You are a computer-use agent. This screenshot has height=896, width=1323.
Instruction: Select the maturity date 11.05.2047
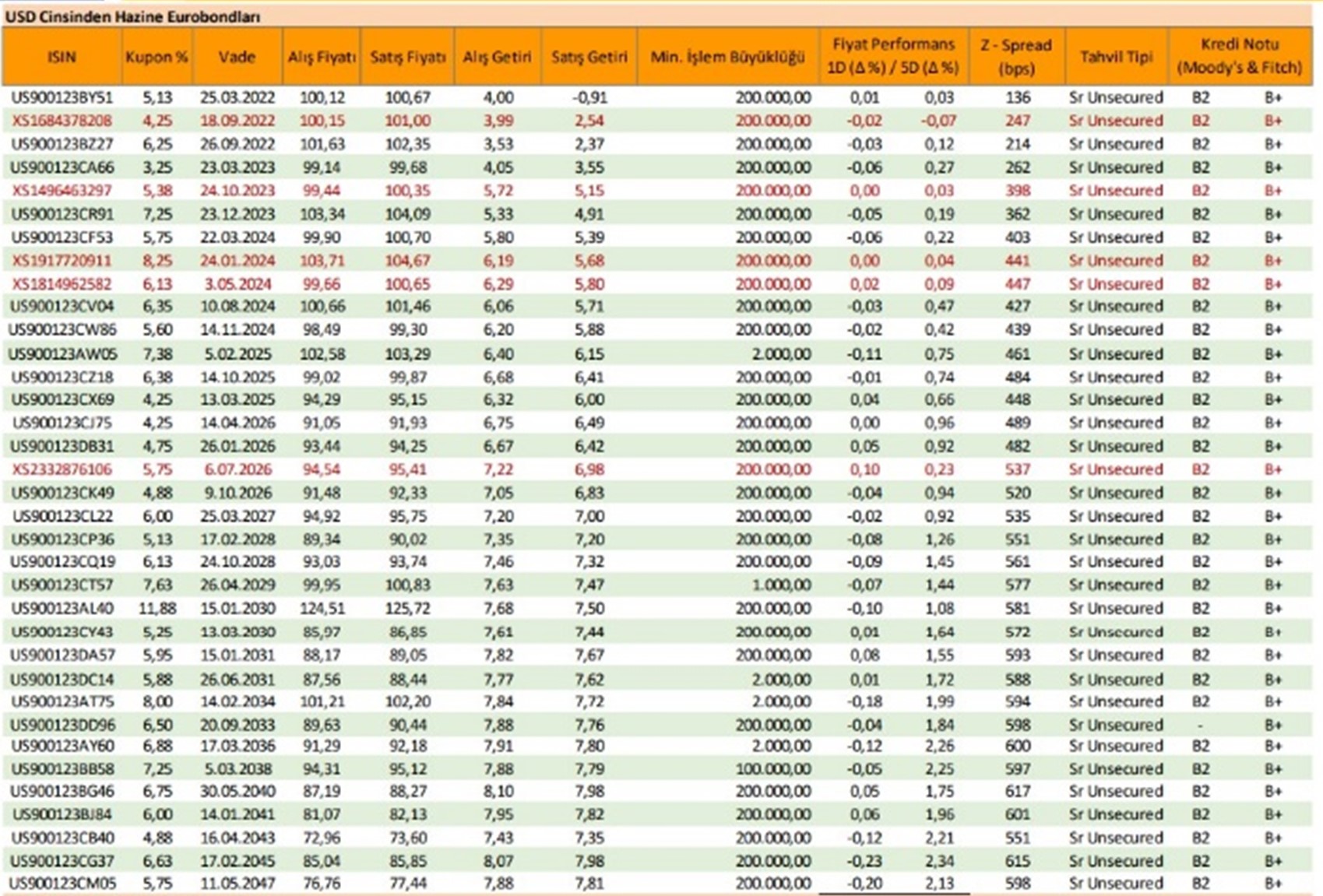click(238, 884)
